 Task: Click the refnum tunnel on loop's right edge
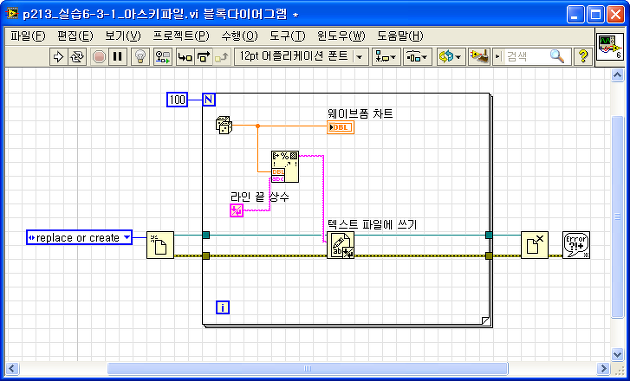click(x=489, y=235)
